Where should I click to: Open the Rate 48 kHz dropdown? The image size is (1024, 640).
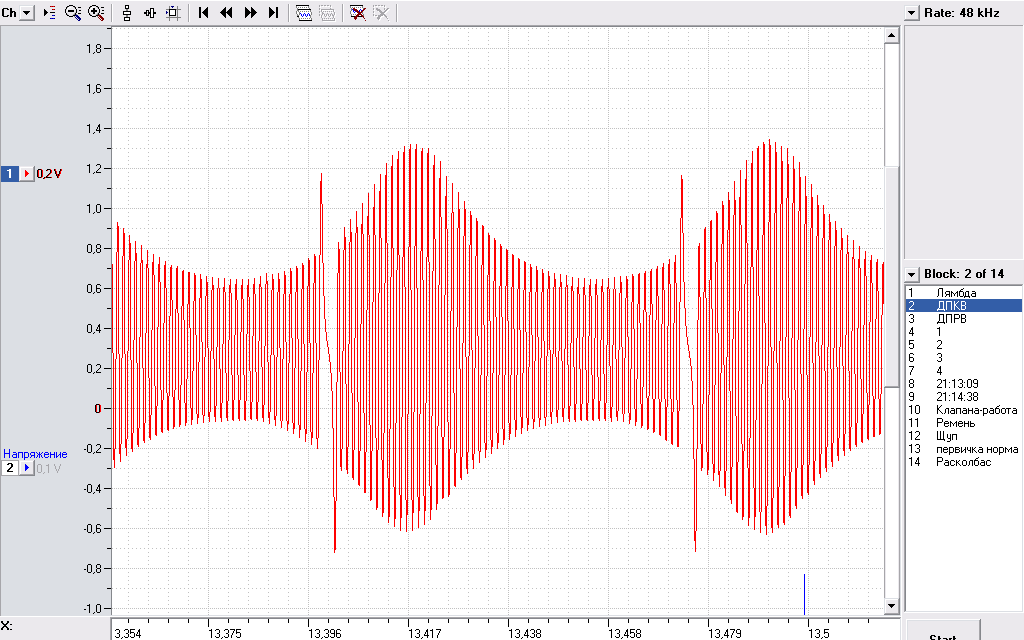(x=912, y=13)
